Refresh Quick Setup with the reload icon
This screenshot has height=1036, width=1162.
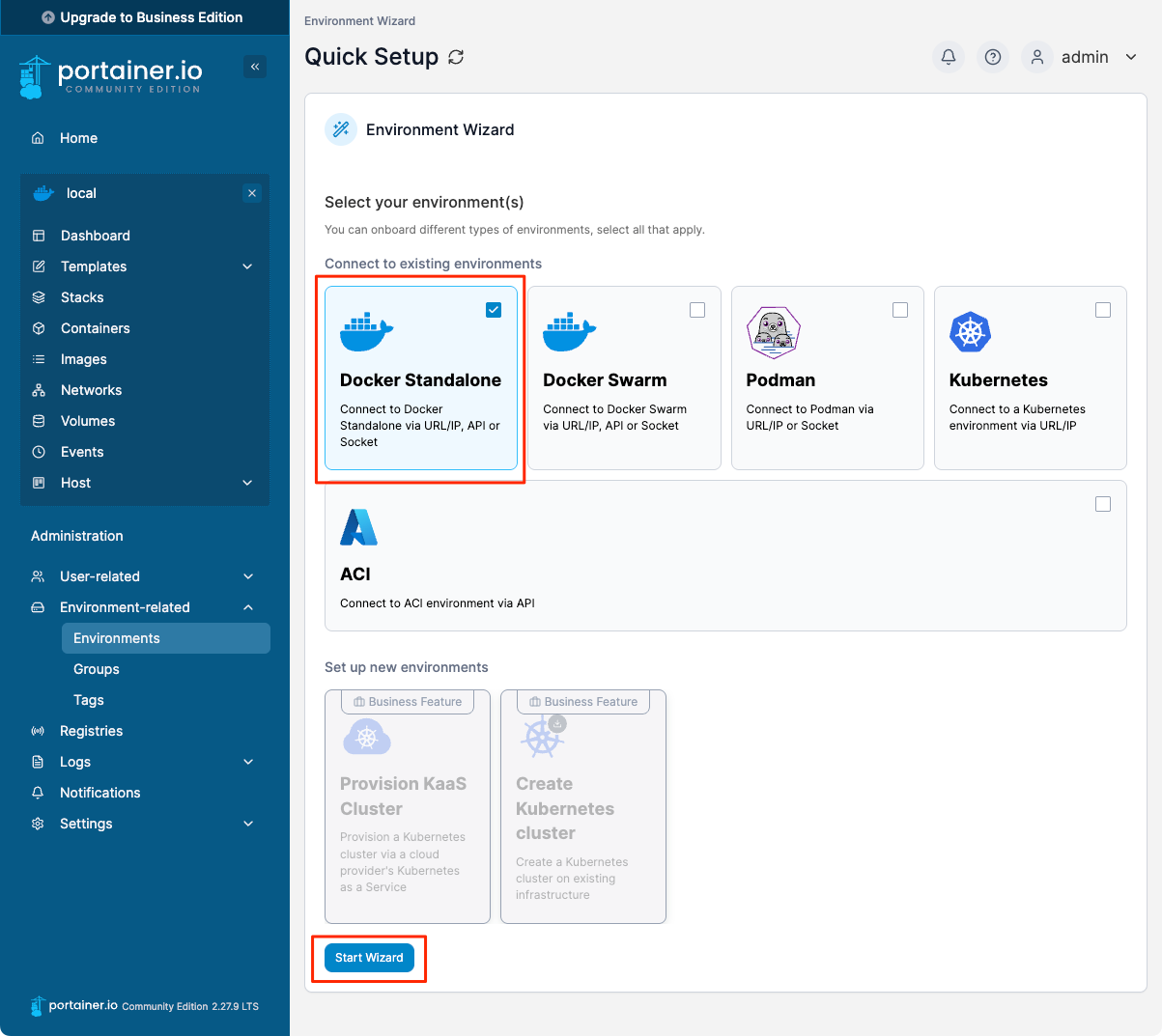pyautogui.click(x=456, y=57)
